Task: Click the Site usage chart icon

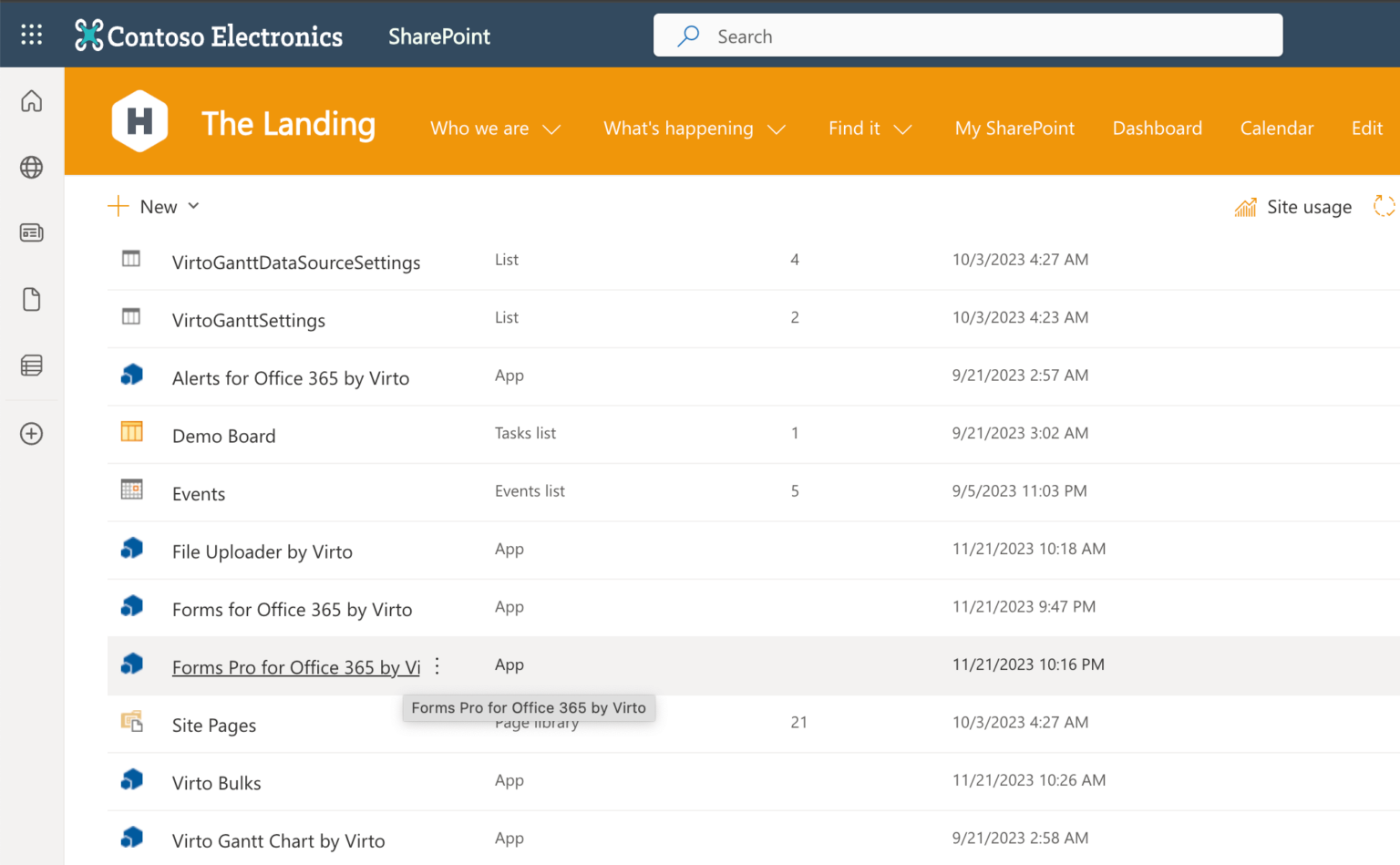Action: tap(1245, 206)
